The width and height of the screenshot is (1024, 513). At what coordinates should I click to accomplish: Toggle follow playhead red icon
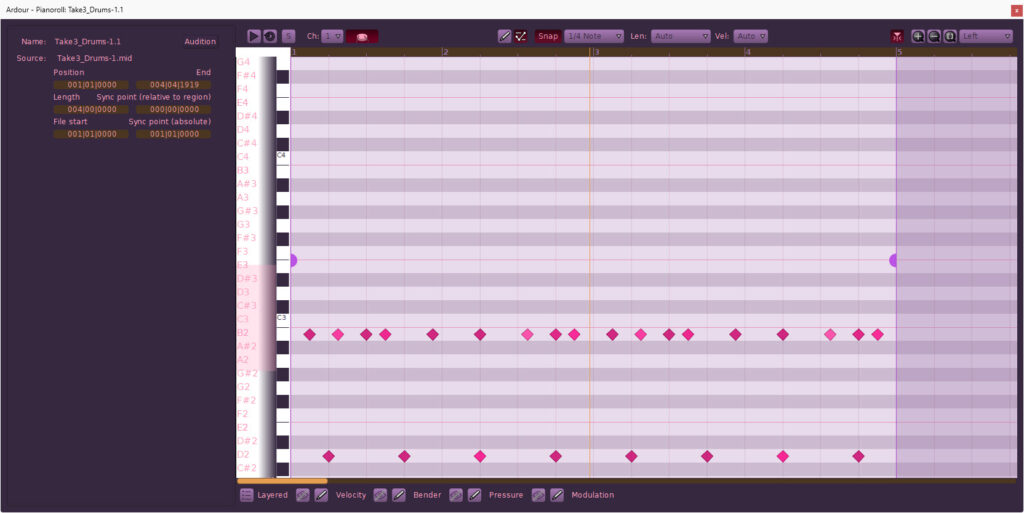coord(897,36)
